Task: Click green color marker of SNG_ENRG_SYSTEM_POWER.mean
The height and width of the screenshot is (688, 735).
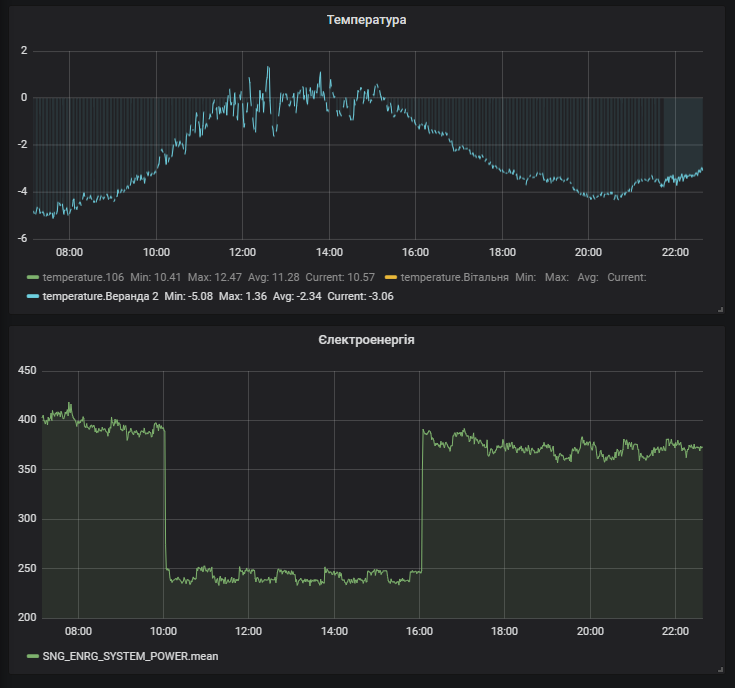Action: point(32,656)
